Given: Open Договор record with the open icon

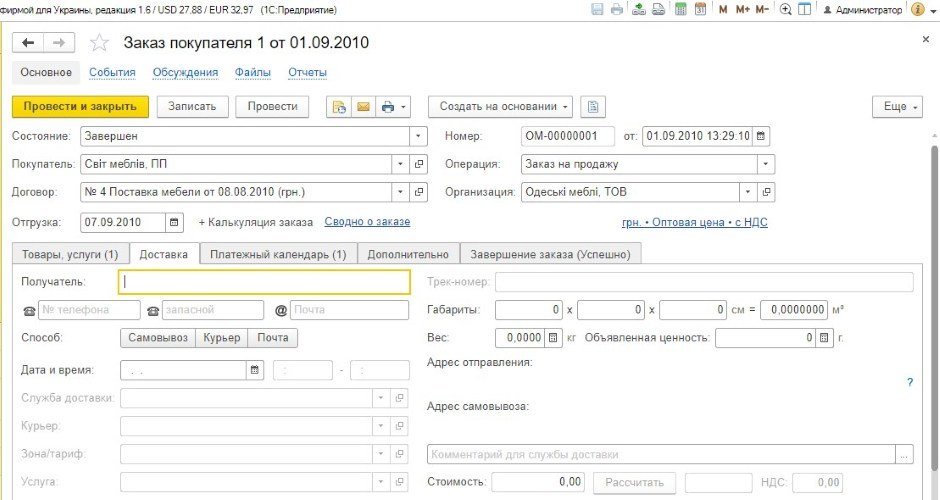Looking at the screenshot, I should (419, 192).
